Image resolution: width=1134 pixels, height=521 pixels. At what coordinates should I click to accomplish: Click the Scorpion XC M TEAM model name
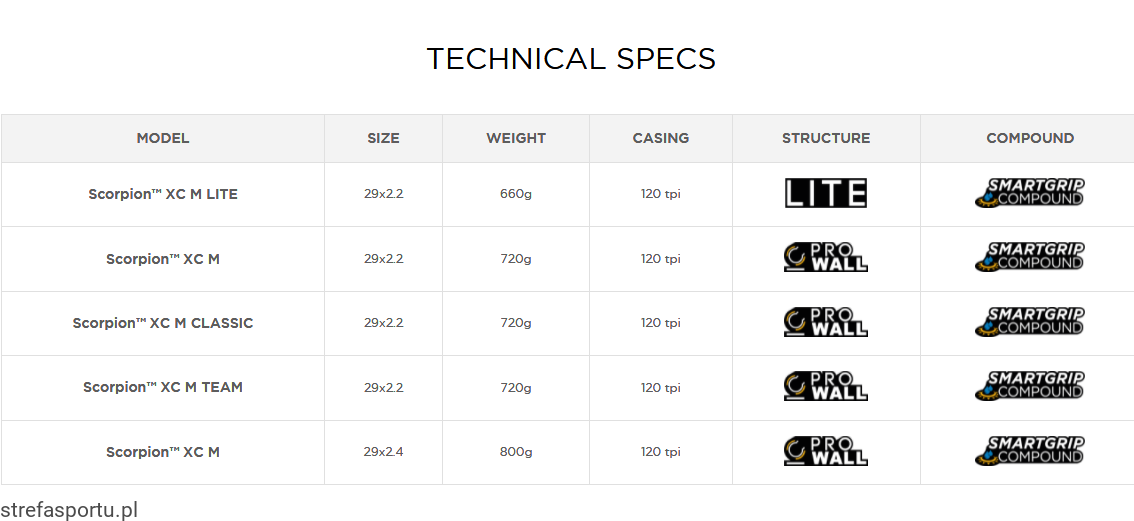click(163, 387)
